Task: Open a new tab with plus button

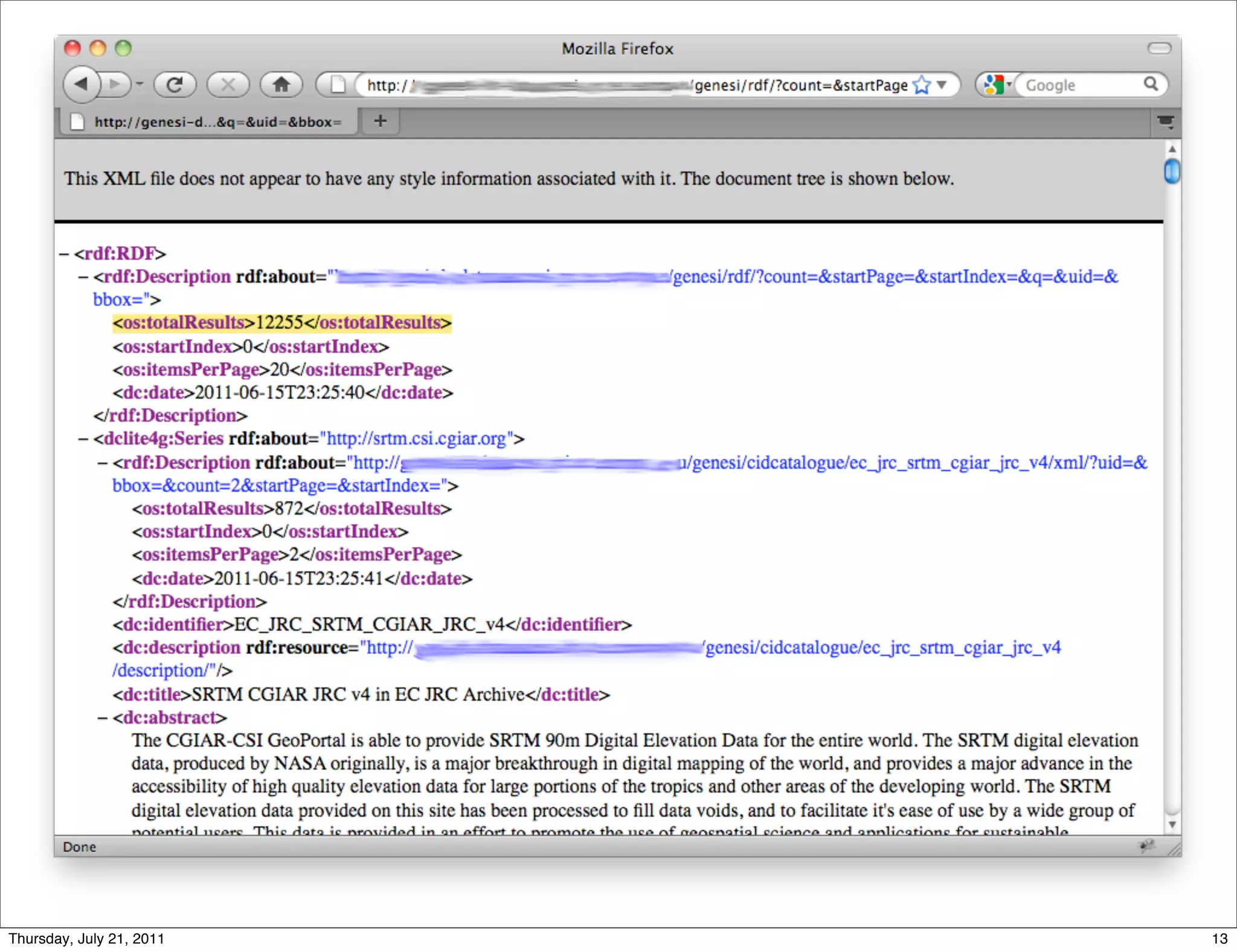Action: pos(380,121)
